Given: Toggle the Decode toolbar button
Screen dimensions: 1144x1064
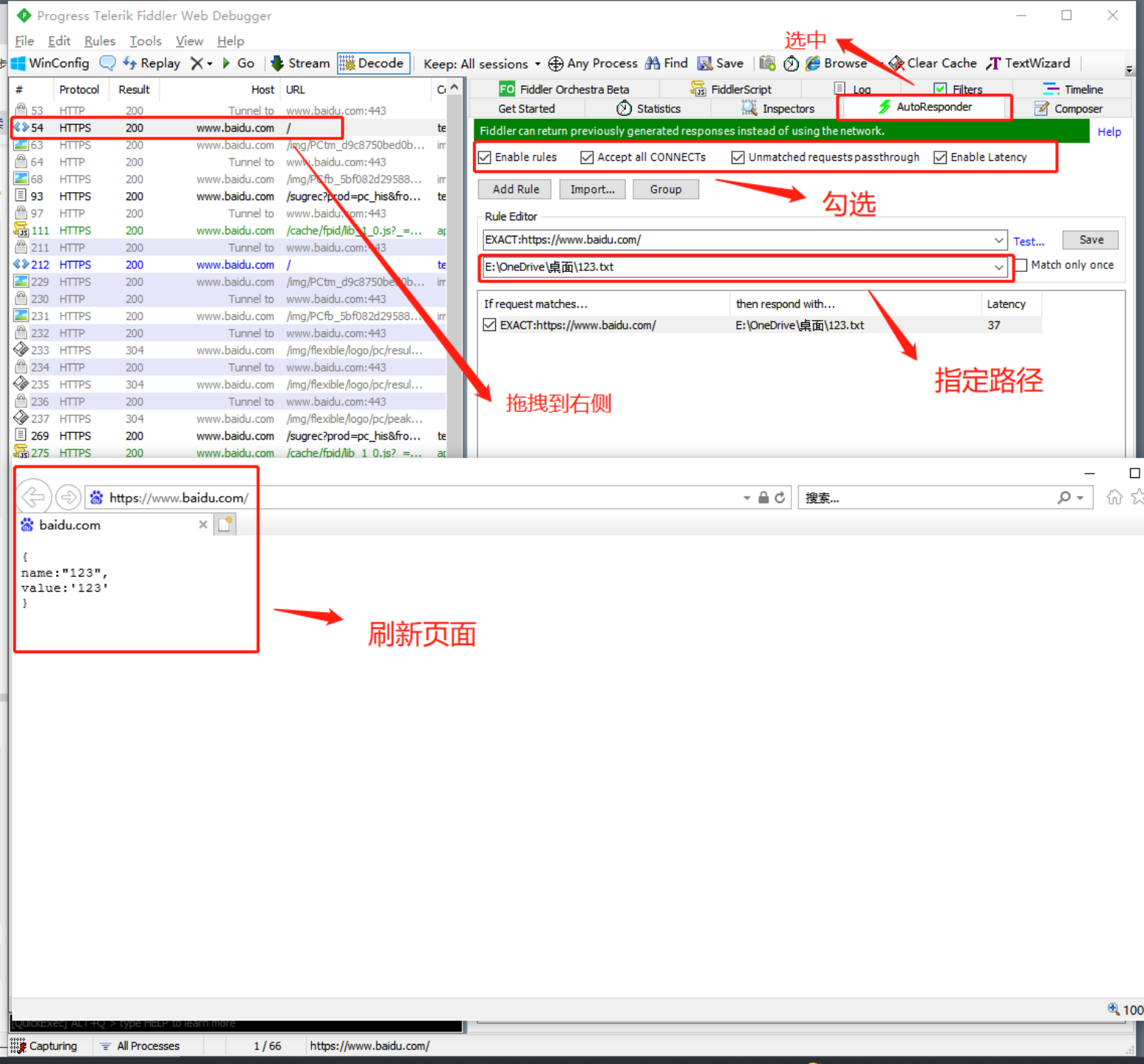Looking at the screenshot, I should tap(373, 64).
